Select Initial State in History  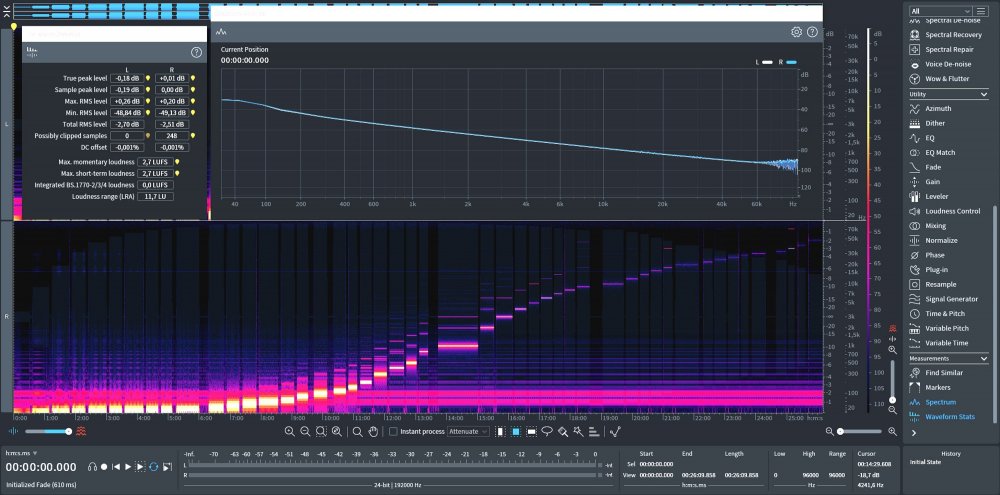927,463
